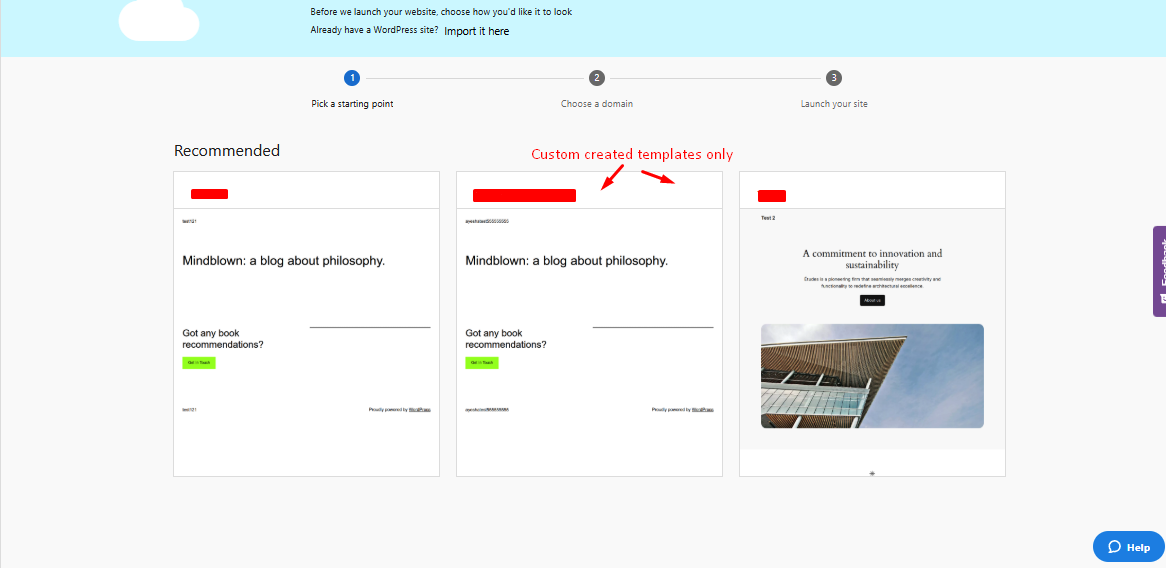Image resolution: width=1166 pixels, height=568 pixels.
Task: Click WordPress link in middle template footer
Action: (x=702, y=409)
